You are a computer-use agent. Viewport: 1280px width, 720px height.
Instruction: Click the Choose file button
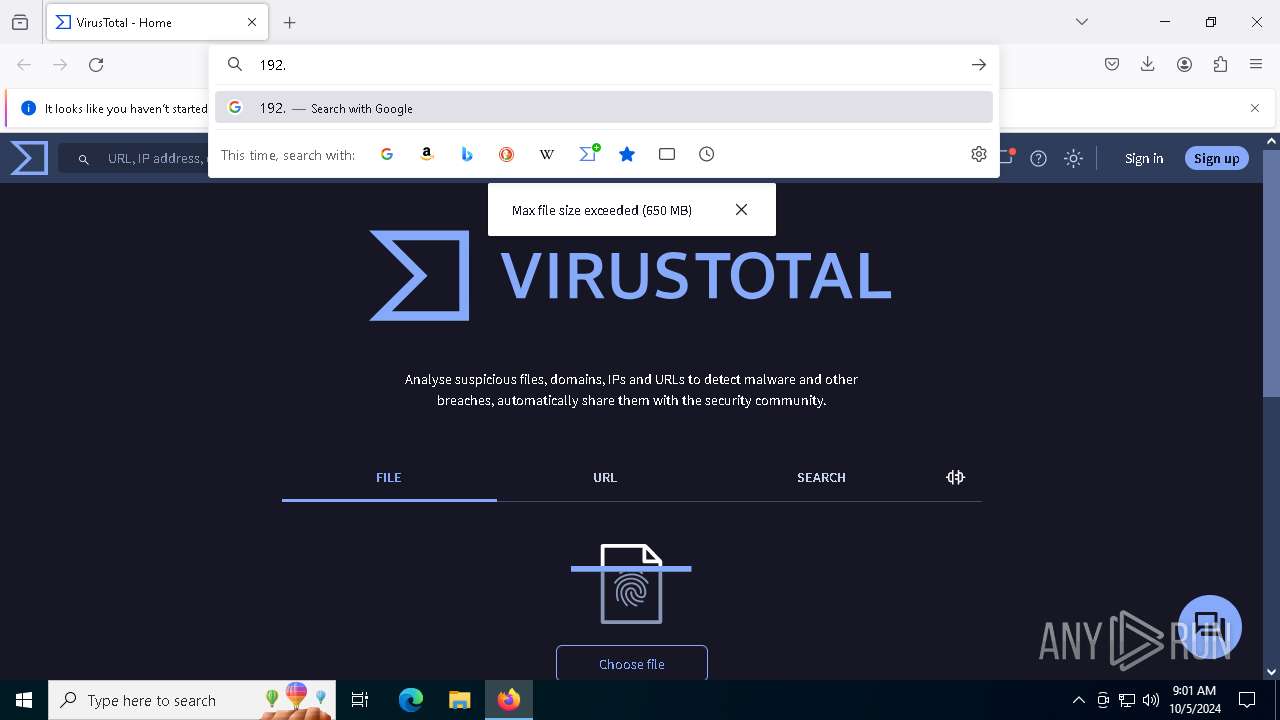[632, 664]
